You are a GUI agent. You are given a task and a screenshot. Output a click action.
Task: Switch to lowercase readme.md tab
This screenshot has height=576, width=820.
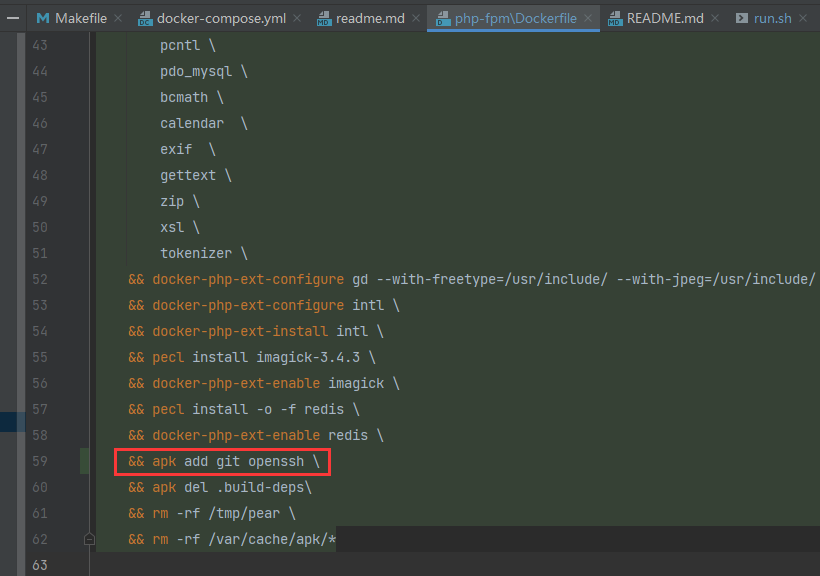370,18
